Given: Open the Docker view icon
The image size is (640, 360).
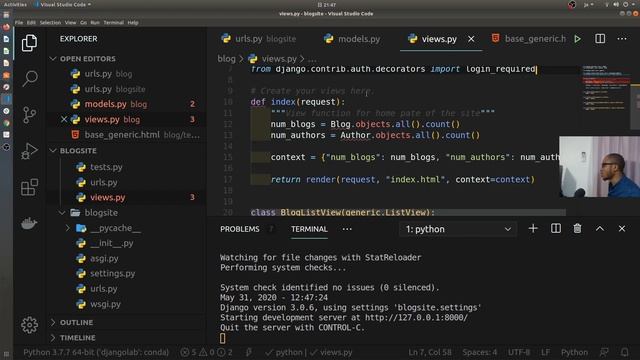Looking at the screenshot, I should click(29, 223).
